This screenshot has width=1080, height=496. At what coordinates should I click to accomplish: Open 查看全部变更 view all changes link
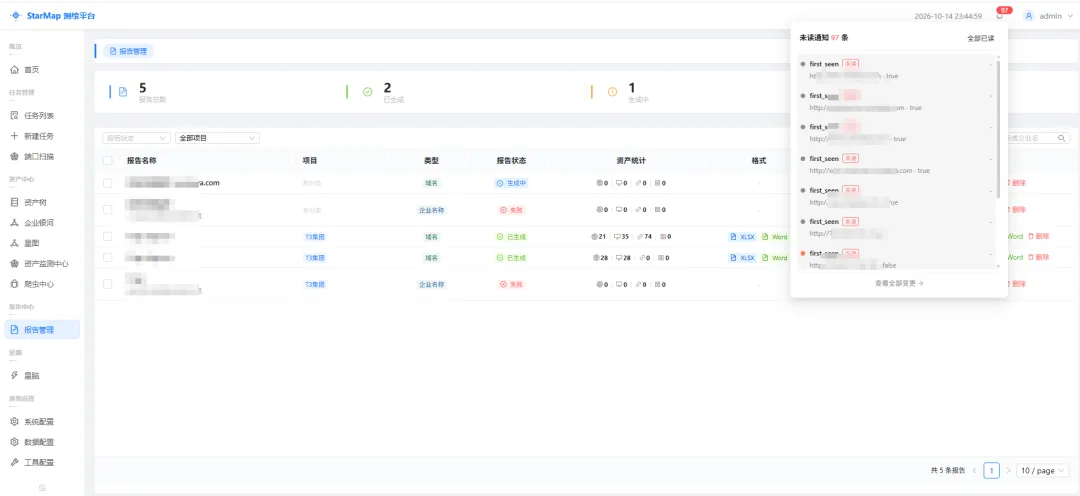[900, 283]
